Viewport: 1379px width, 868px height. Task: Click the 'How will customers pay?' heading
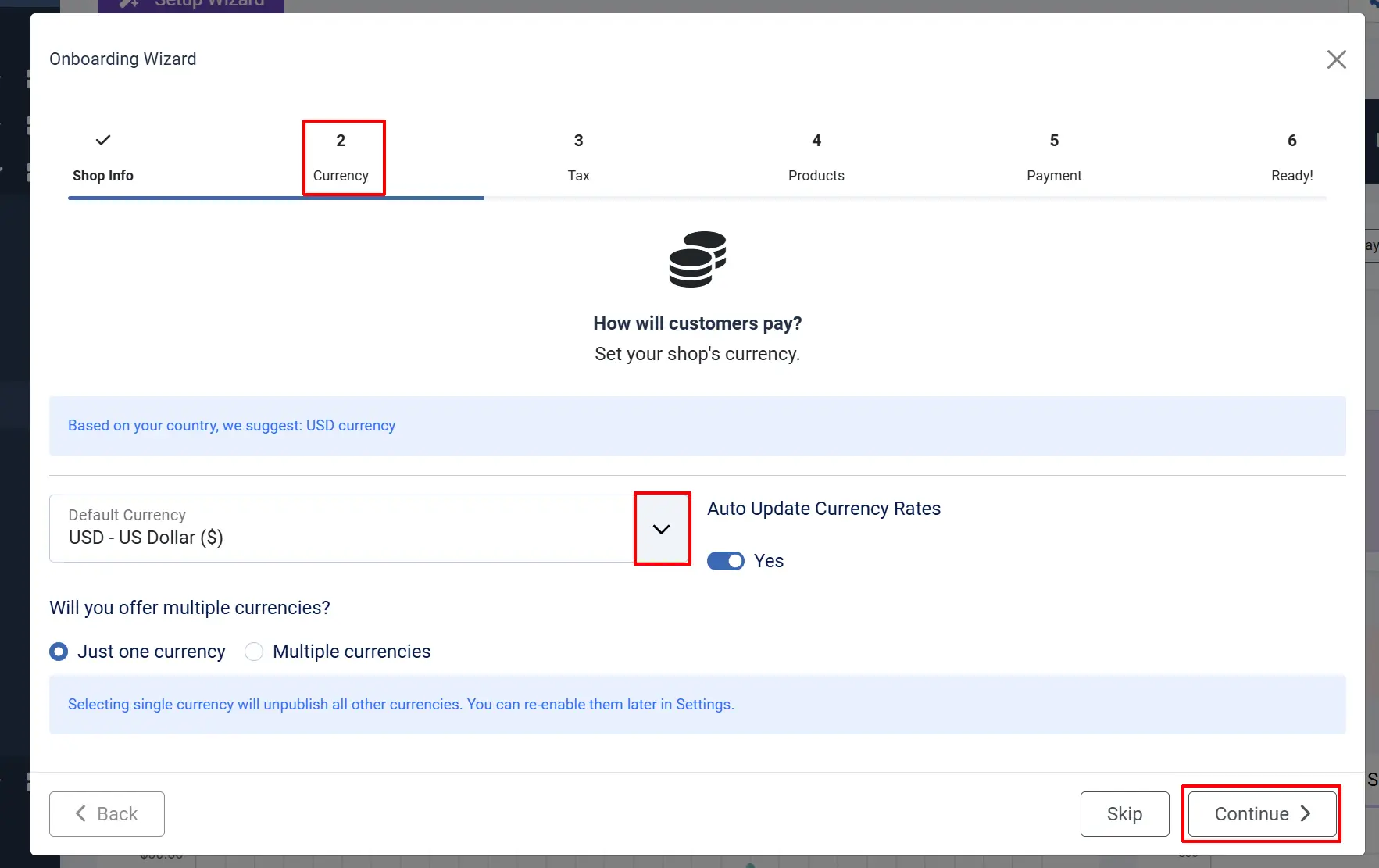tap(698, 323)
